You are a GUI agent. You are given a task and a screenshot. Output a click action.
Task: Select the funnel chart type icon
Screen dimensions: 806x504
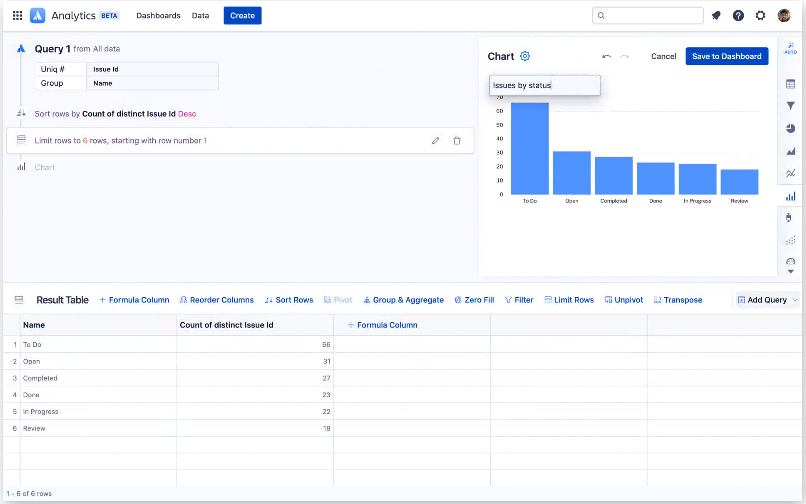[x=791, y=106]
